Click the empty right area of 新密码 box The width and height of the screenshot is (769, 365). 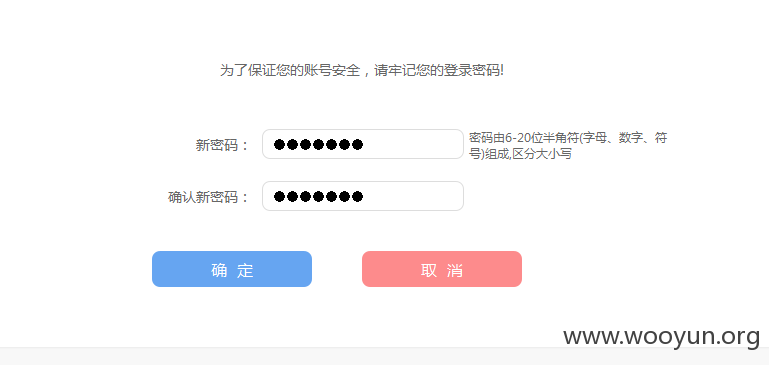414,144
